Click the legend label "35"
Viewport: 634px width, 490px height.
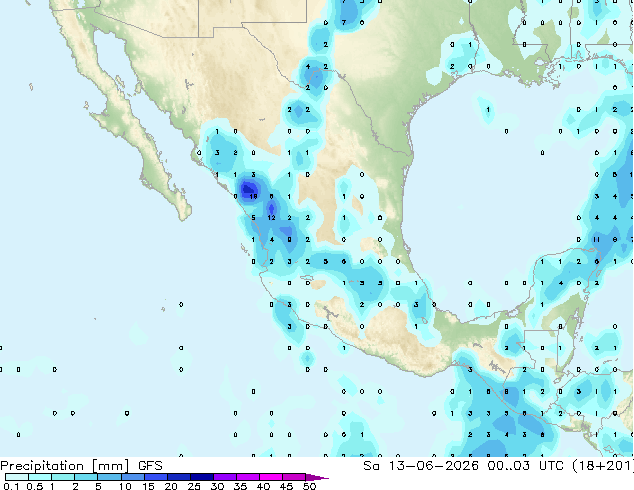coord(240,486)
